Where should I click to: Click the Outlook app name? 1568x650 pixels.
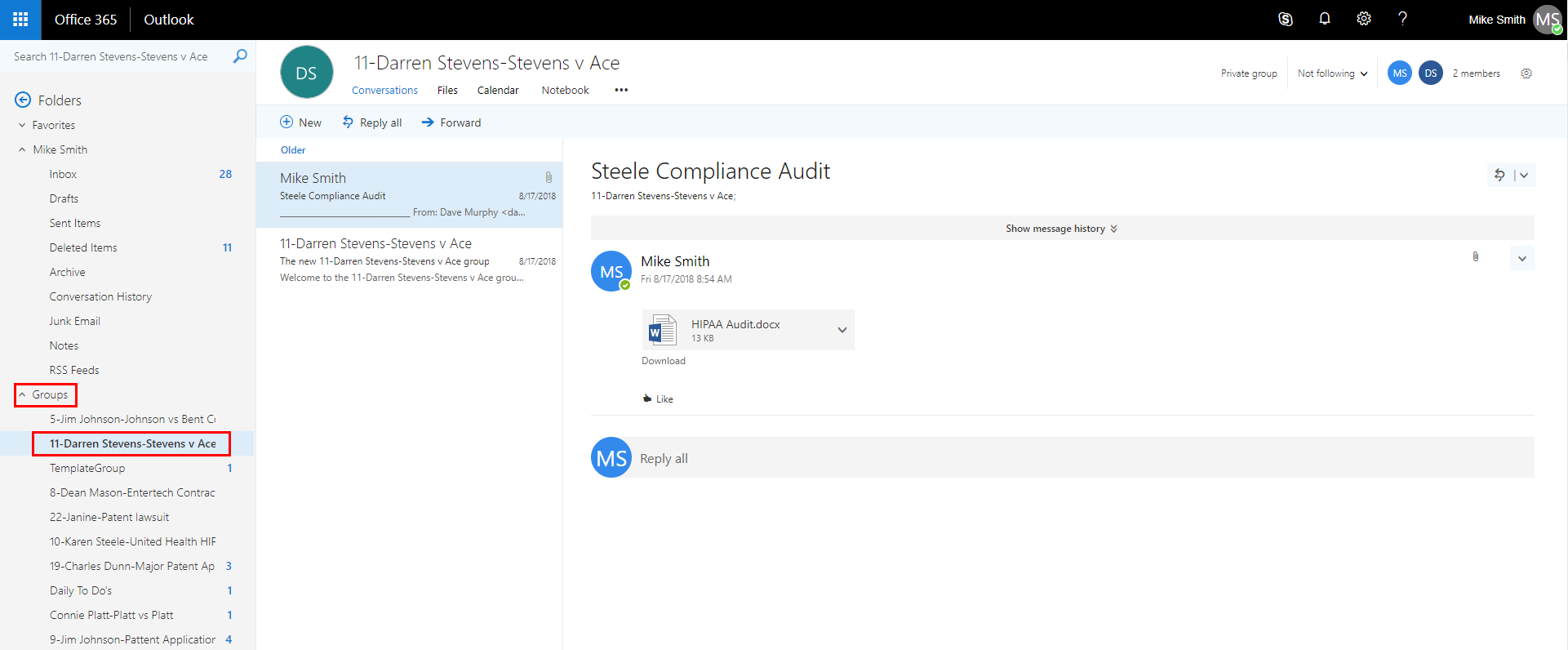coord(169,20)
